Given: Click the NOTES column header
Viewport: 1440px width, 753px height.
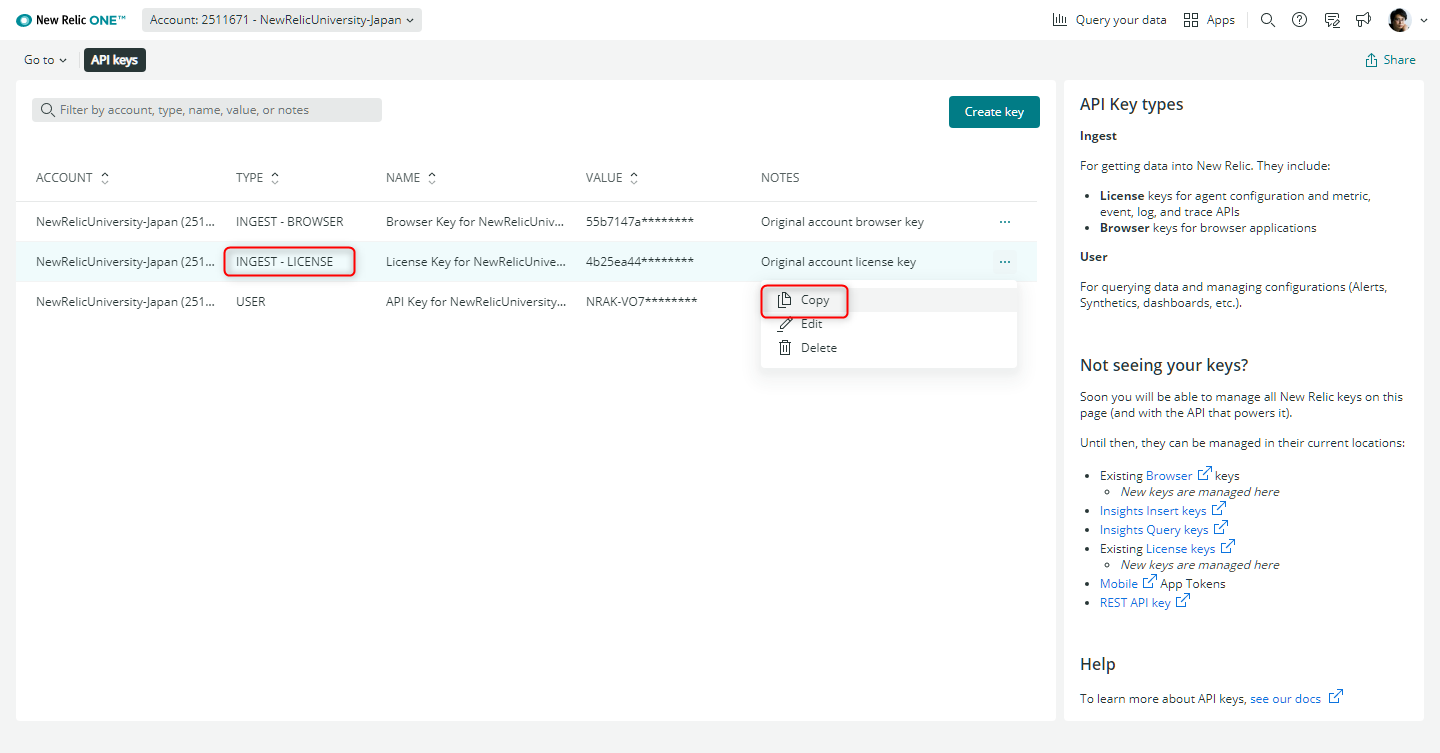Looking at the screenshot, I should coord(780,178).
